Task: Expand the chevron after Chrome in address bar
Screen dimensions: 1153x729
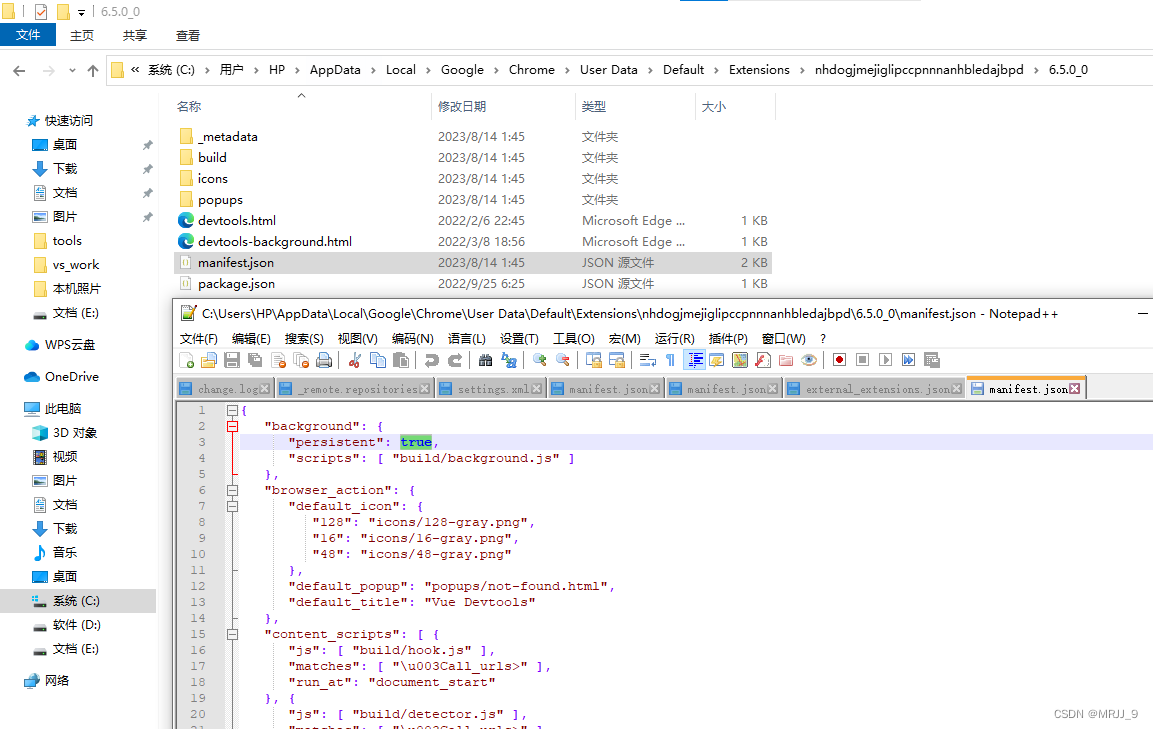Action: (x=567, y=70)
